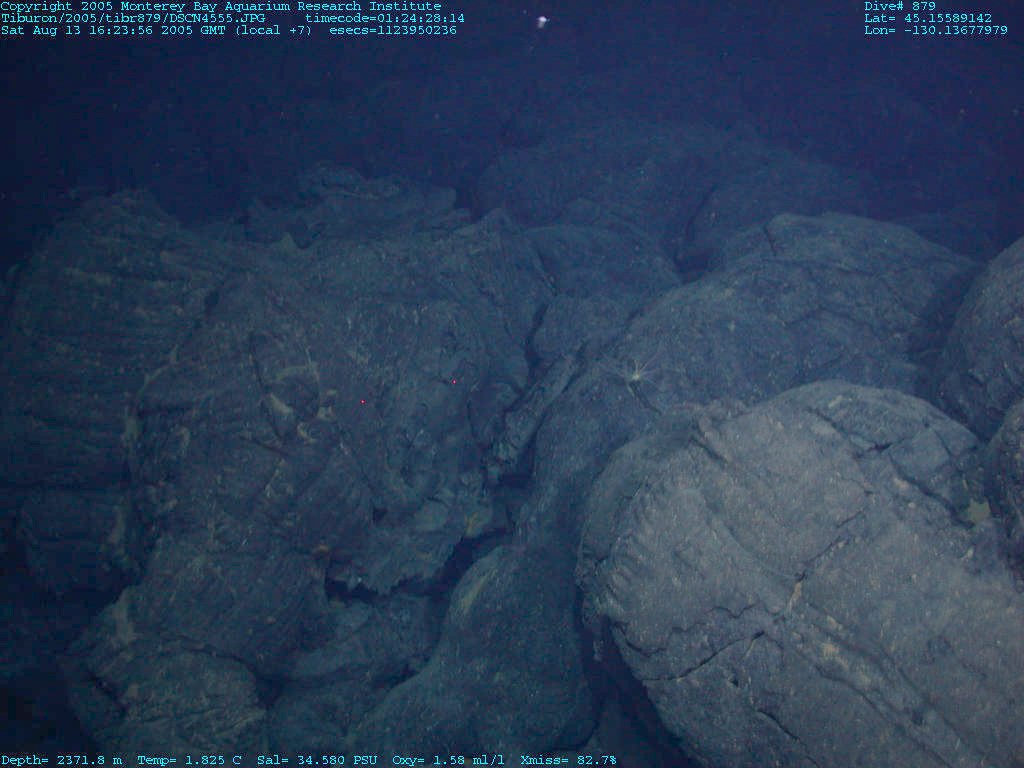Click the small white floating object near top

(542, 21)
